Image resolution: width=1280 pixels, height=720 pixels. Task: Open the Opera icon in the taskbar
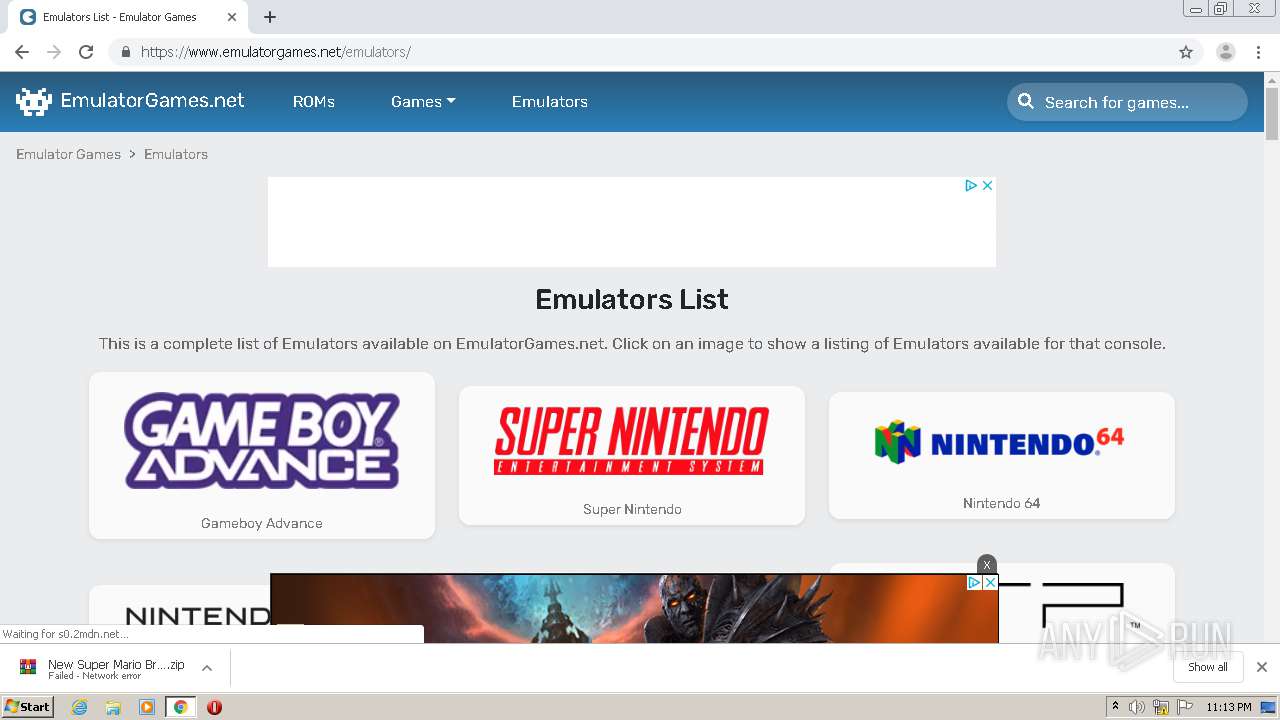tap(214, 707)
